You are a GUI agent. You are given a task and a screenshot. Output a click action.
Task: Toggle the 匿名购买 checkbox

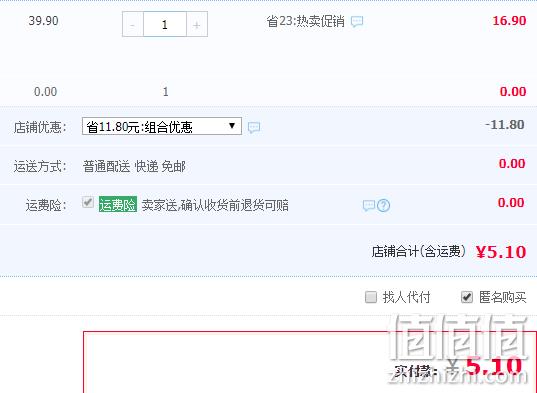[x=467, y=297]
